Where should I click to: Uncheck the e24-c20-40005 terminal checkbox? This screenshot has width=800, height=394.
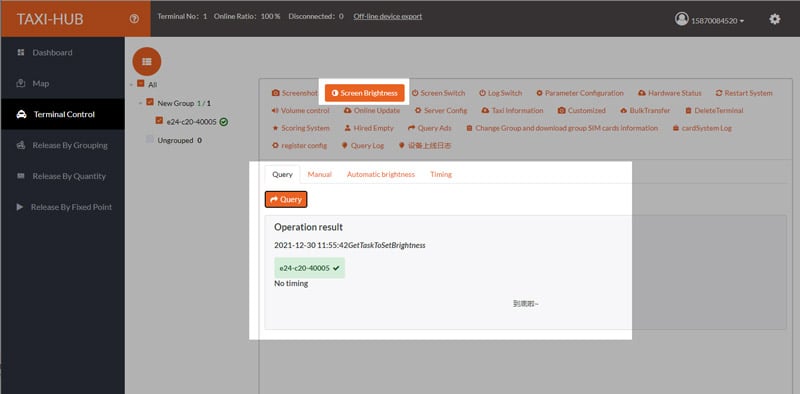tap(159, 121)
